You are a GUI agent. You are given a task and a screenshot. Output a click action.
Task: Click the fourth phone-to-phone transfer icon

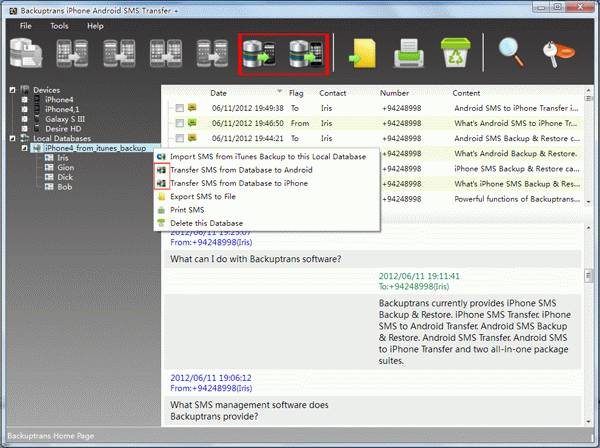pyautogui.click(x=212, y=54)
